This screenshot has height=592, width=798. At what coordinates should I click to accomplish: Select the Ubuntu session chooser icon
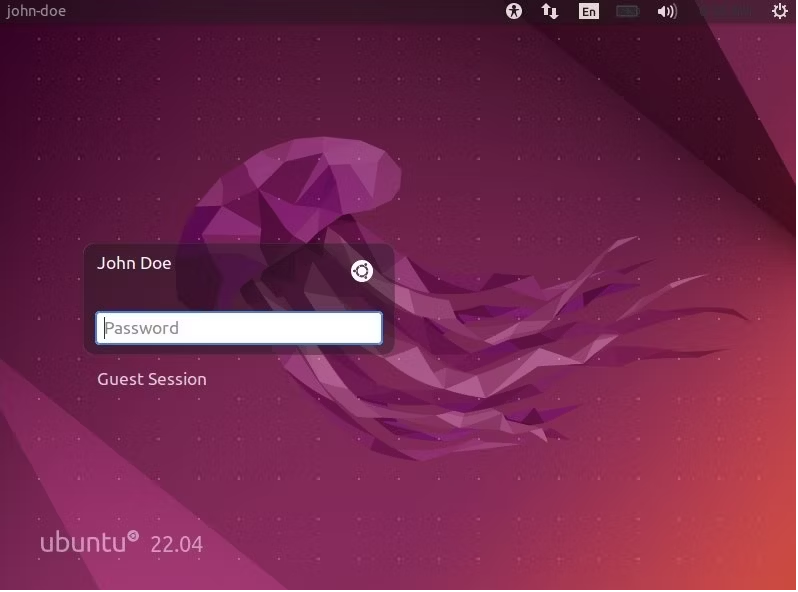click(362, 271)
